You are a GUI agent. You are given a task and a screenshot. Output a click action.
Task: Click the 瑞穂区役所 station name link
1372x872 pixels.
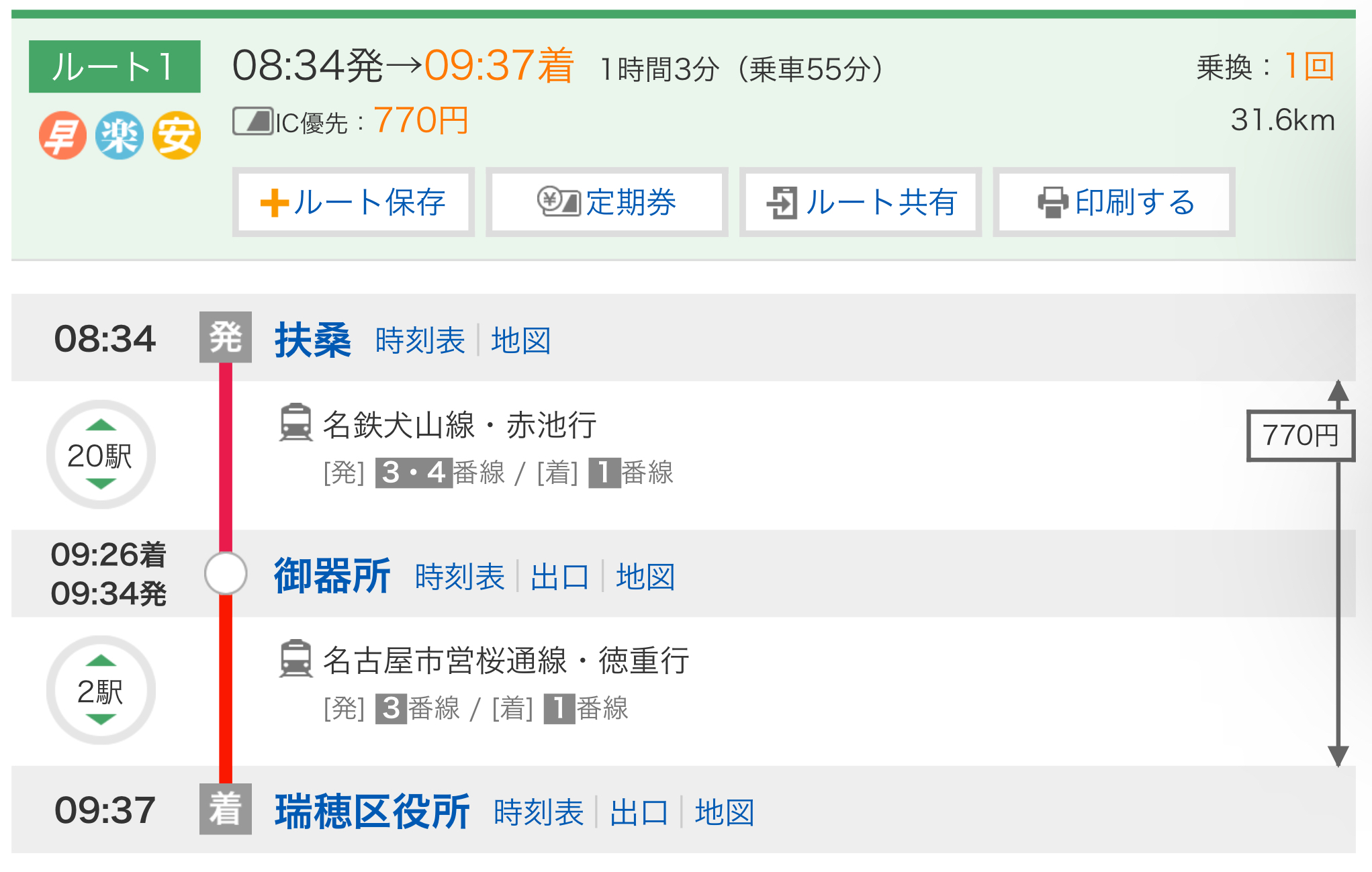[372, 812]
